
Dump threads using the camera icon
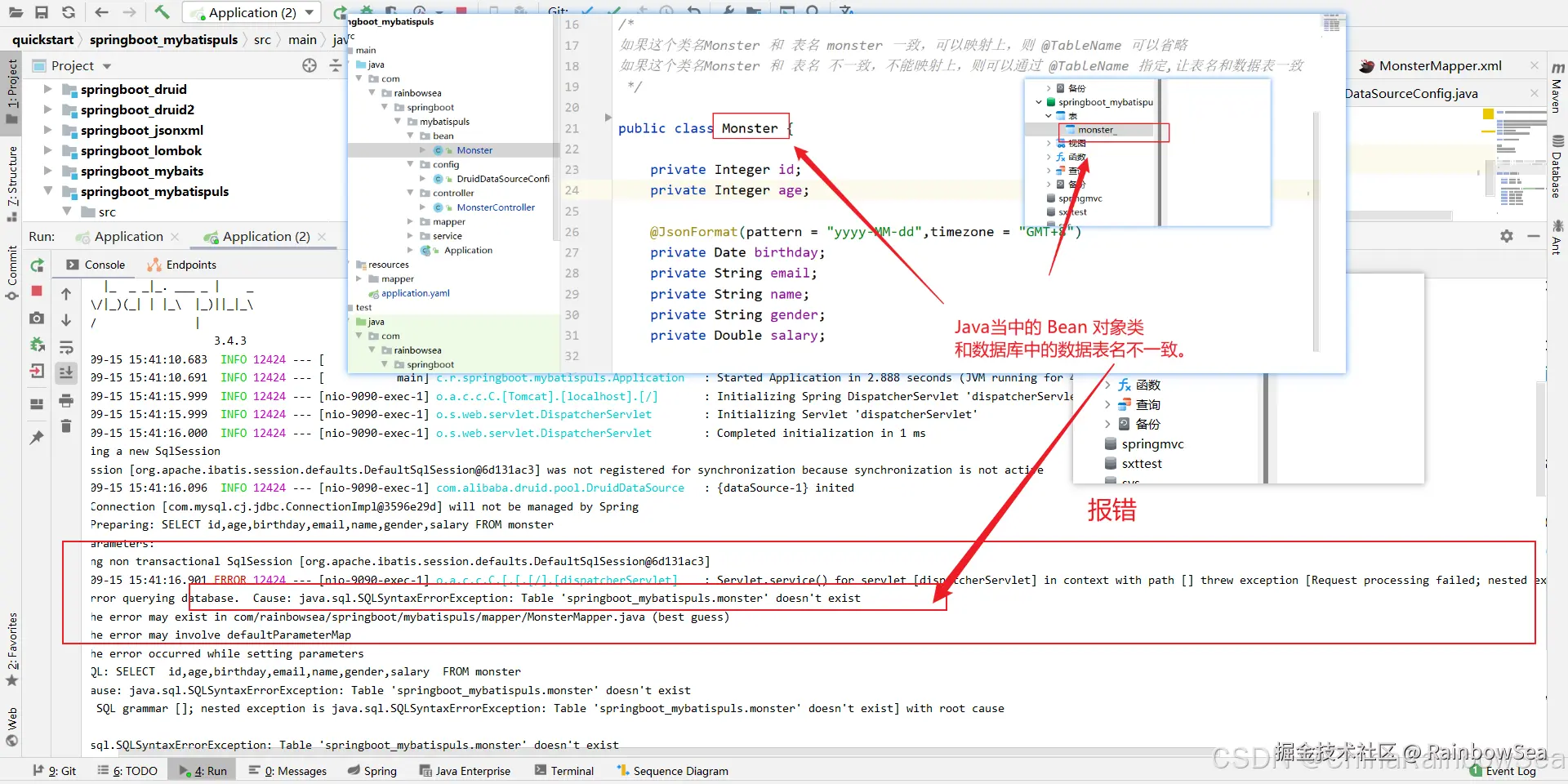point(37,318)
